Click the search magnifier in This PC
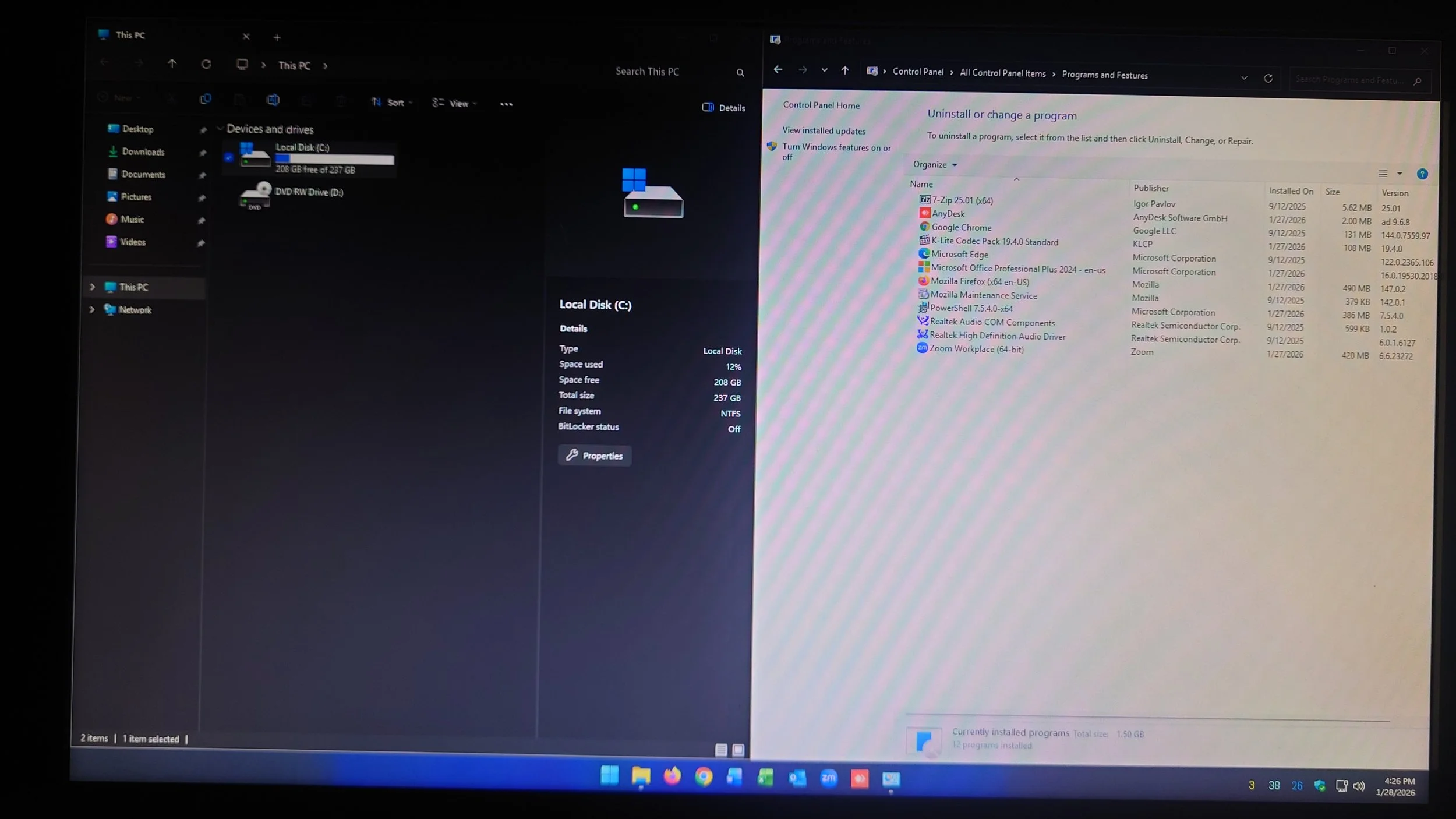The height and width of the screenshot is (819, 1456). [x=740, y=73]
